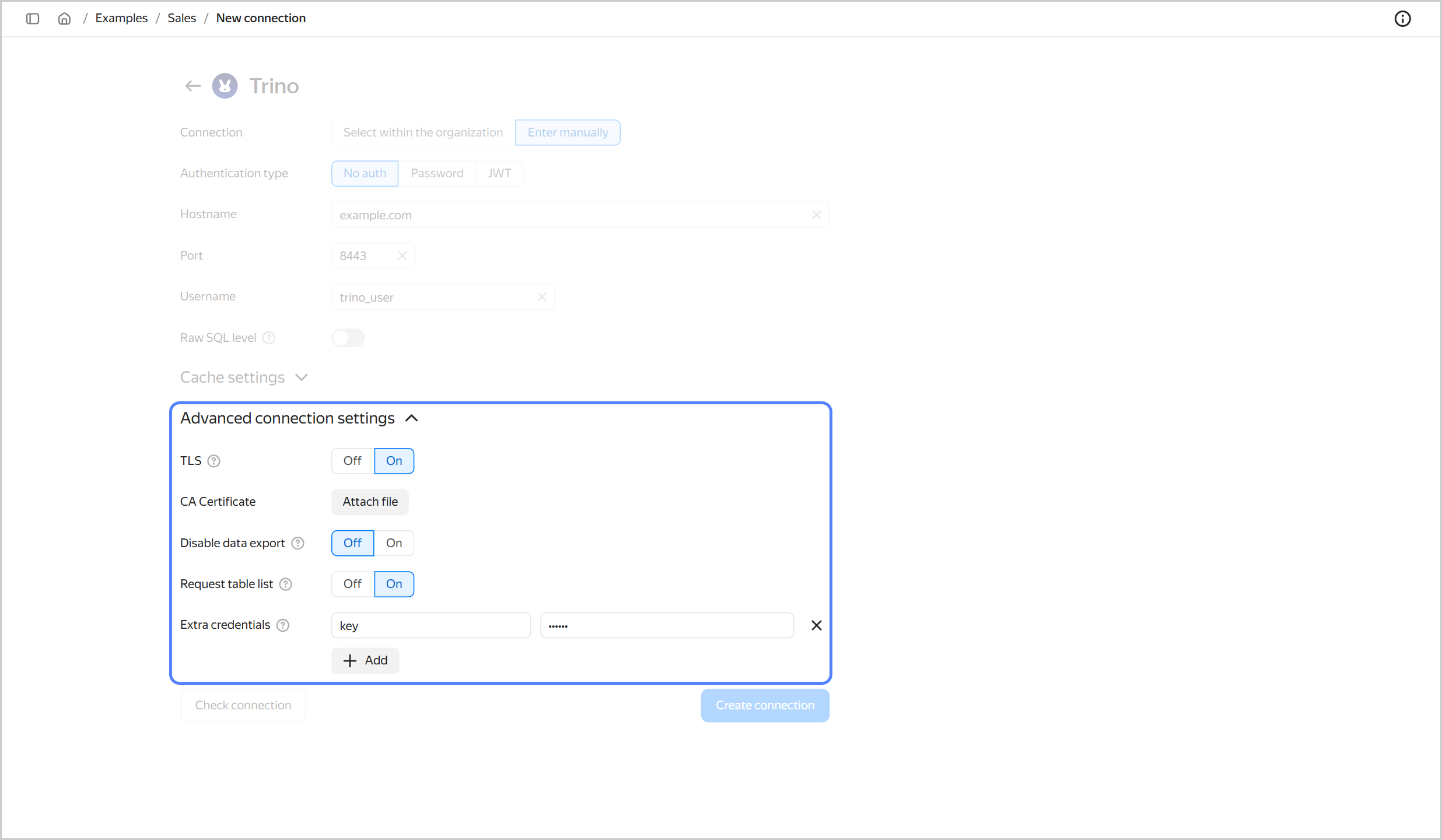Focus the Port input field
This screenshot has height=840, width=1442.
click(373, 256)
